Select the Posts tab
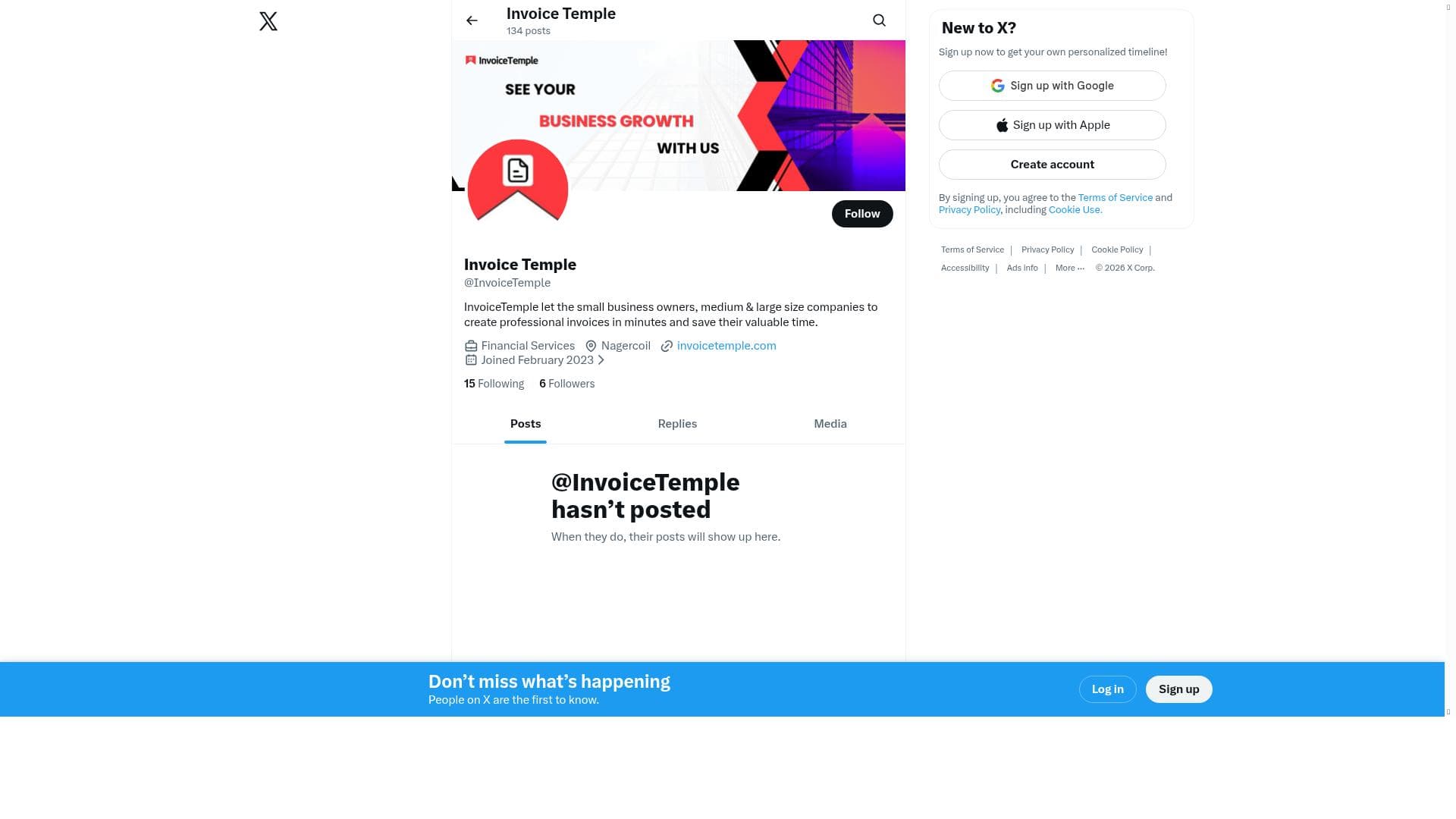 [x=526, y=424]
